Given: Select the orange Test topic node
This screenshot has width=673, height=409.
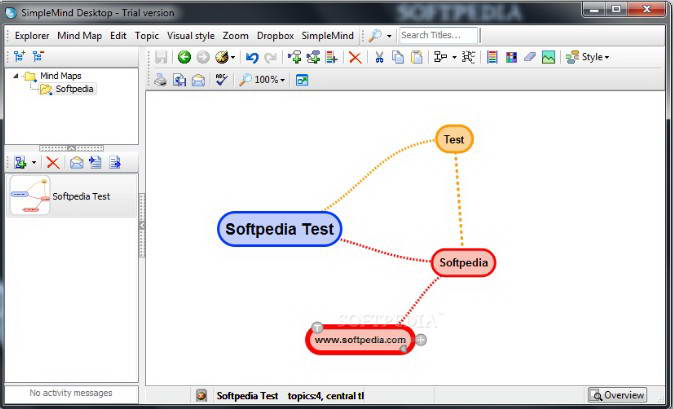Looking at the screenshot, I should (454, 139).
